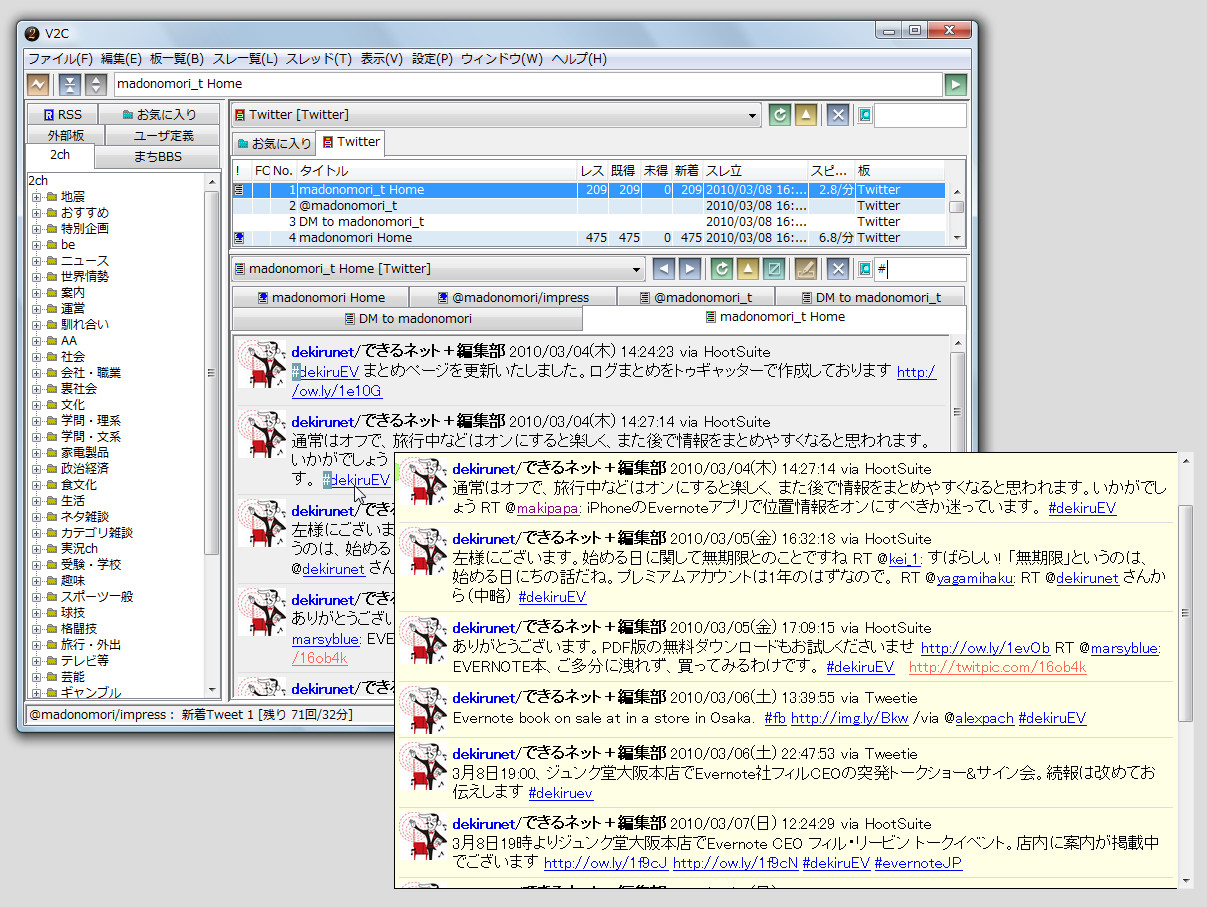The height and width of the screenshot is (907, 1207).
Task: Navigate back with the left arrow icon
Action: [663, 268]
